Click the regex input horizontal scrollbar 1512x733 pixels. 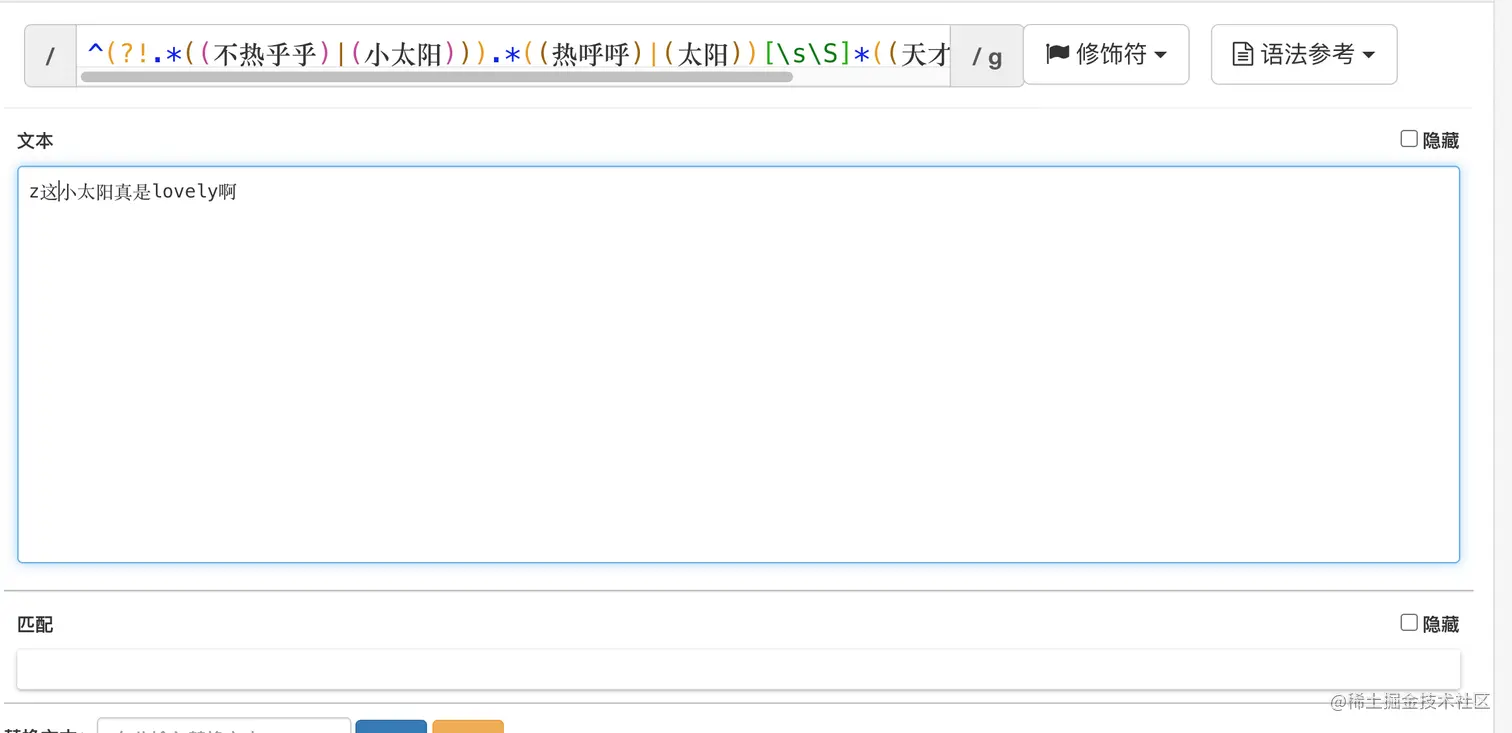(x=436, y=77)
